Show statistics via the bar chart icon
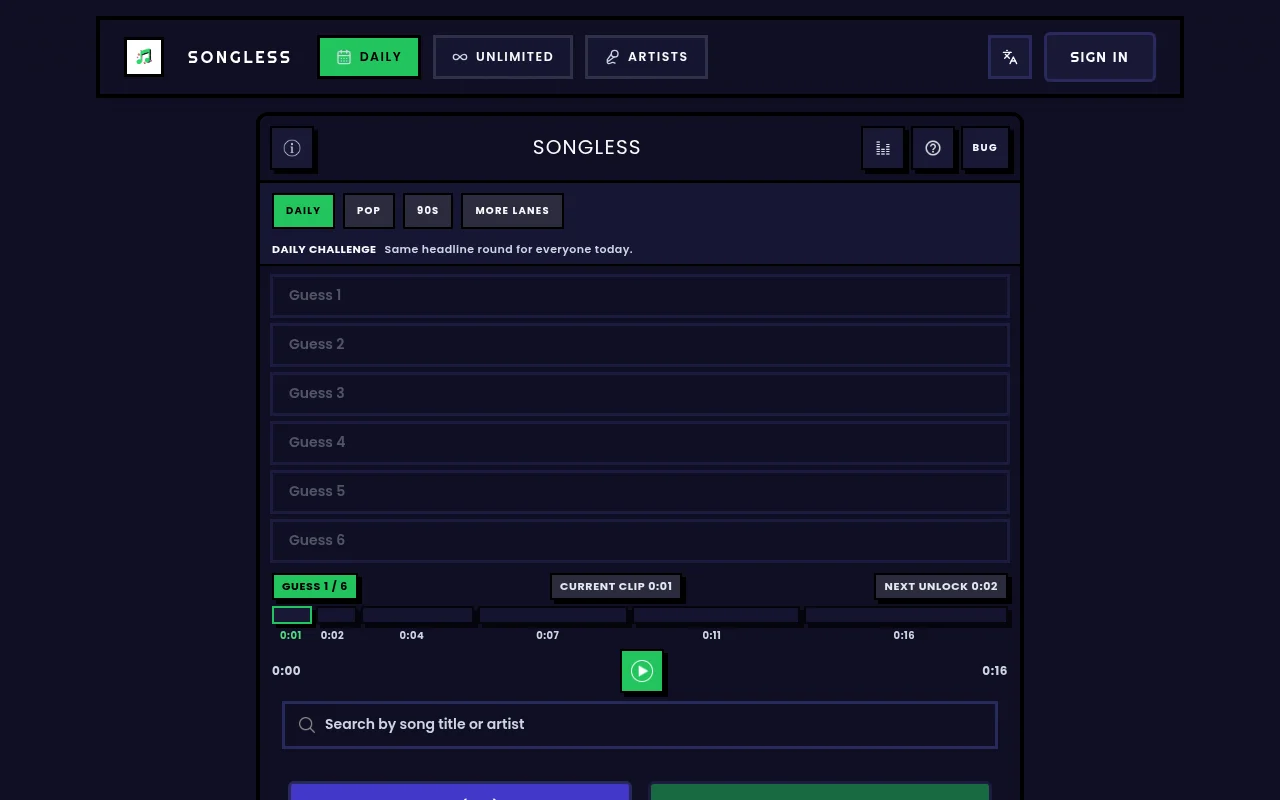Viewport: 1280px width, 800px height. (x=883, y=148)
